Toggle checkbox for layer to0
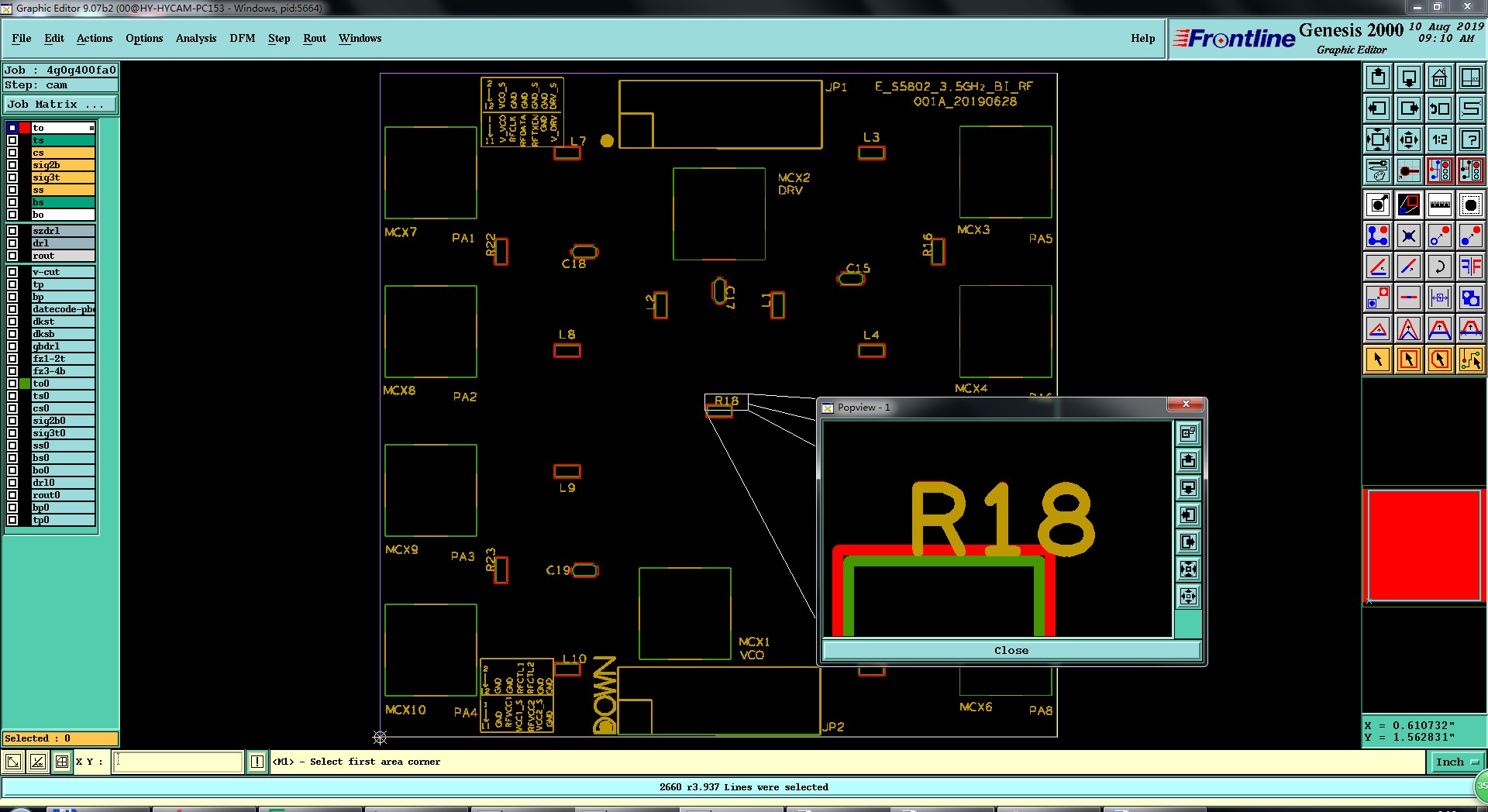 click(12, 384)
